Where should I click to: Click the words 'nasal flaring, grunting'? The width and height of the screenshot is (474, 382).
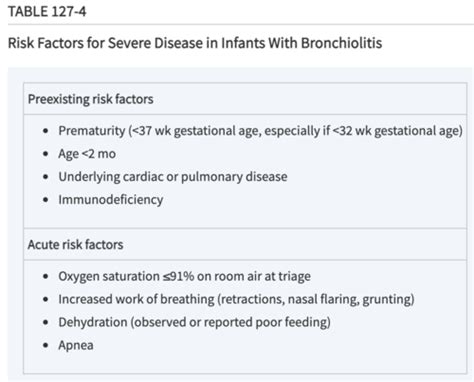[349, 299]
